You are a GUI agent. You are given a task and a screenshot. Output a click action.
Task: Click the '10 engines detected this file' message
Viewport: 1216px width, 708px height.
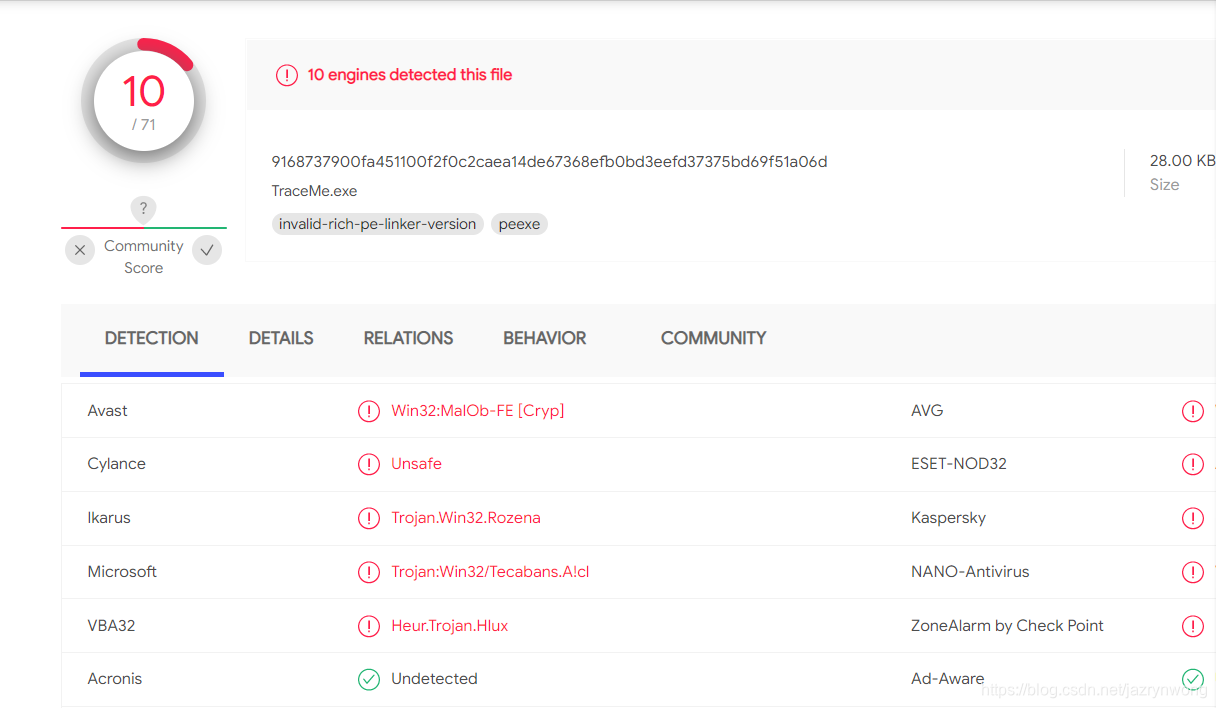(410, 75)
